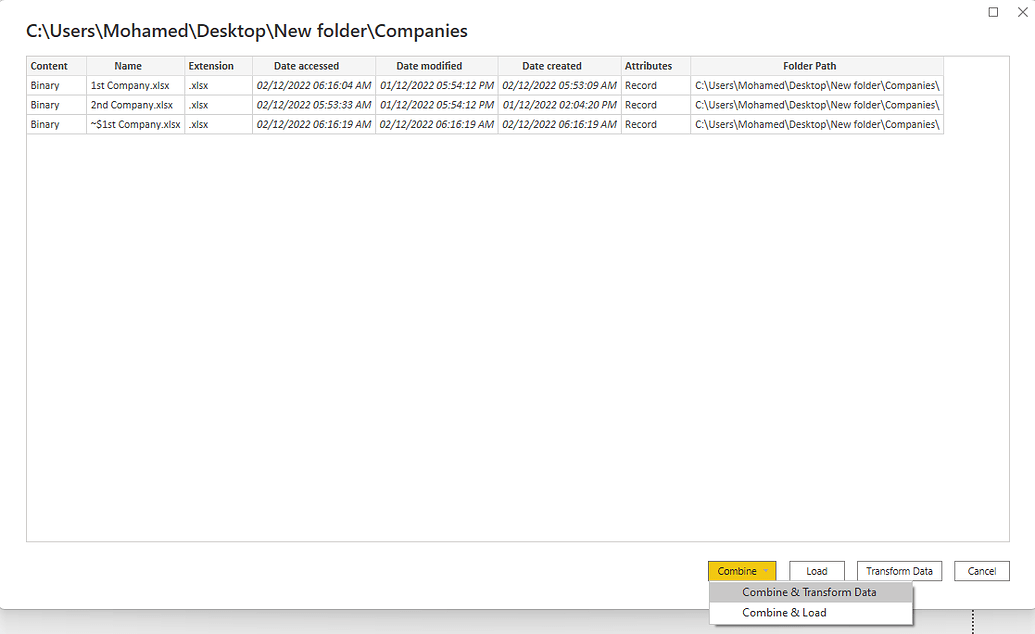Open the Record attribute of 1st Company.xlsx

(640, 85)
